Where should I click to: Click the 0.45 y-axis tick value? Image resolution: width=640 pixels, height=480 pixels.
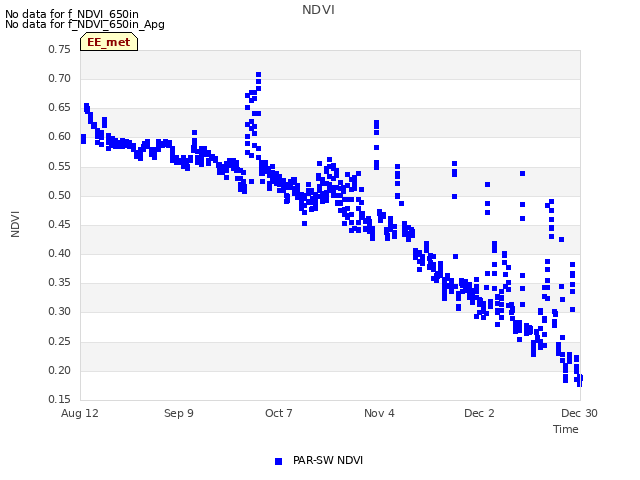tap(60, 224)
